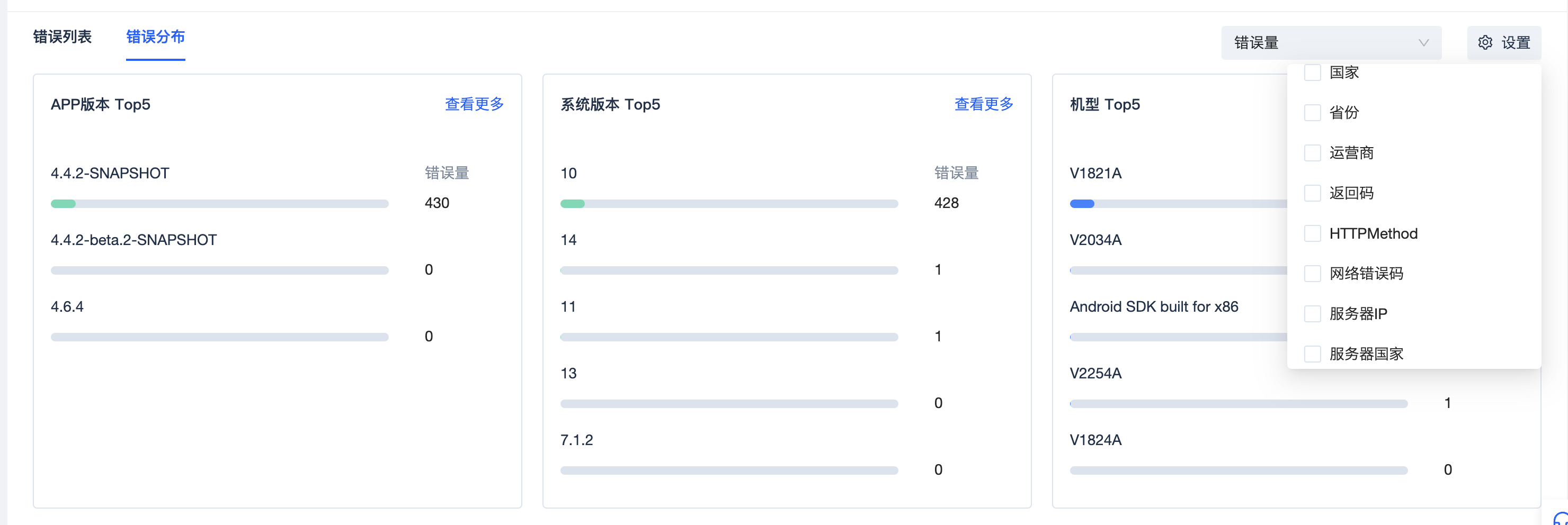Toggle the HTTPMethod checkbox
Screen dimensions: 1568x525
coord(1312,233)
